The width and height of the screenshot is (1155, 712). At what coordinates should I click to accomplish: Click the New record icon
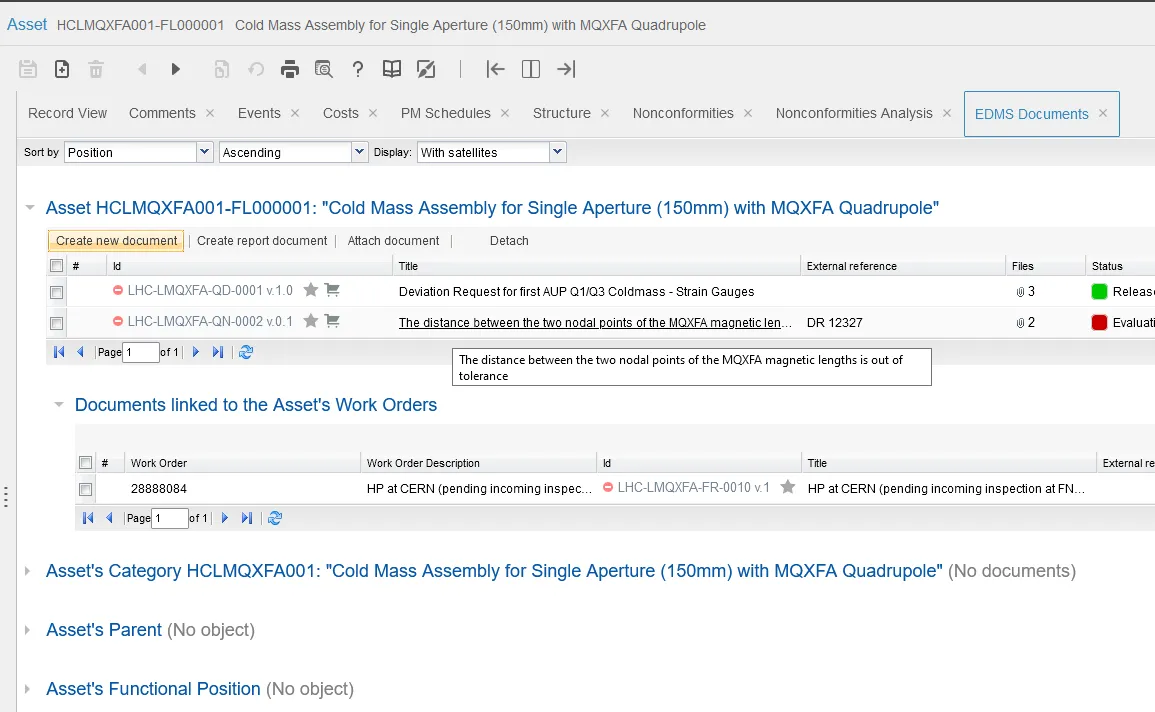62,69
